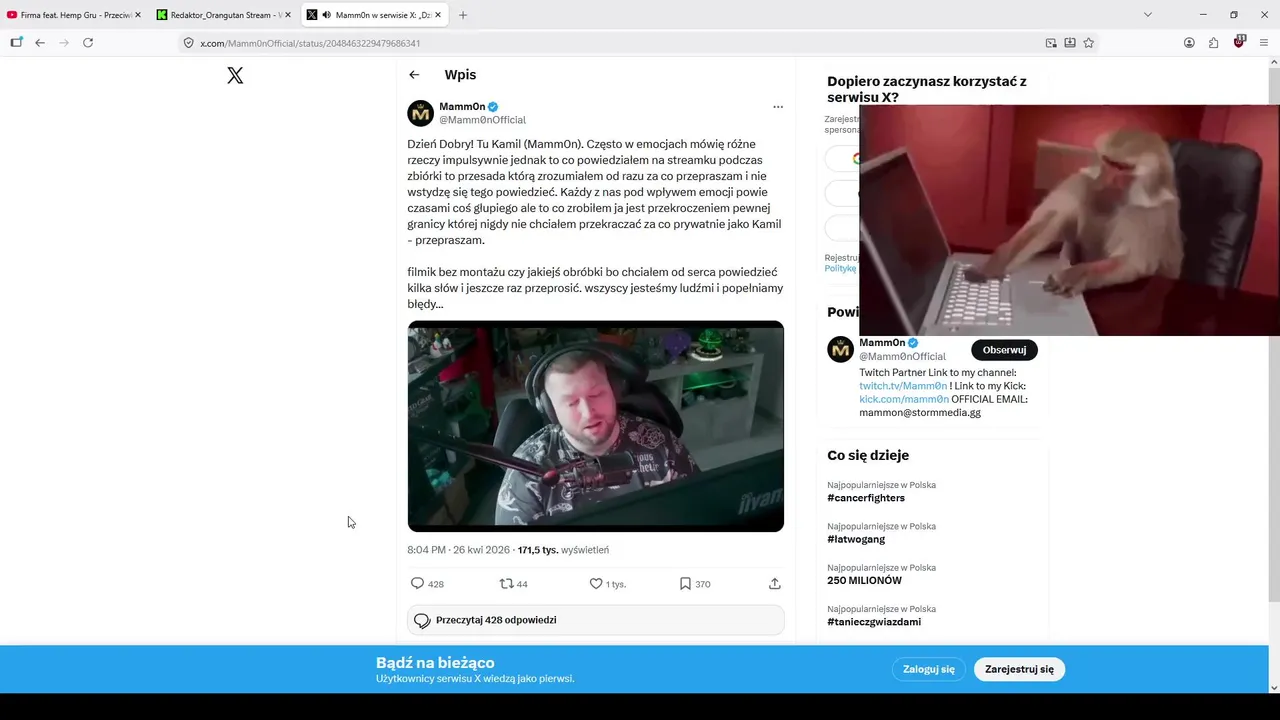Like the post with the heart icon
This screenshot has width=1280, height=720.
click(x=596, y=584)
